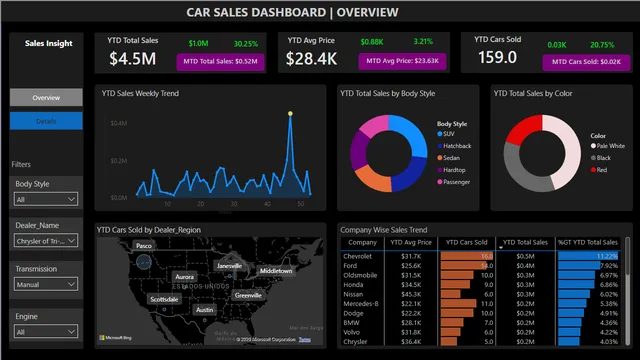This screenshot has height=360, width=640.
Task: Click the 159.0 YTD Cars Sold value
Action: click(498, 58)
